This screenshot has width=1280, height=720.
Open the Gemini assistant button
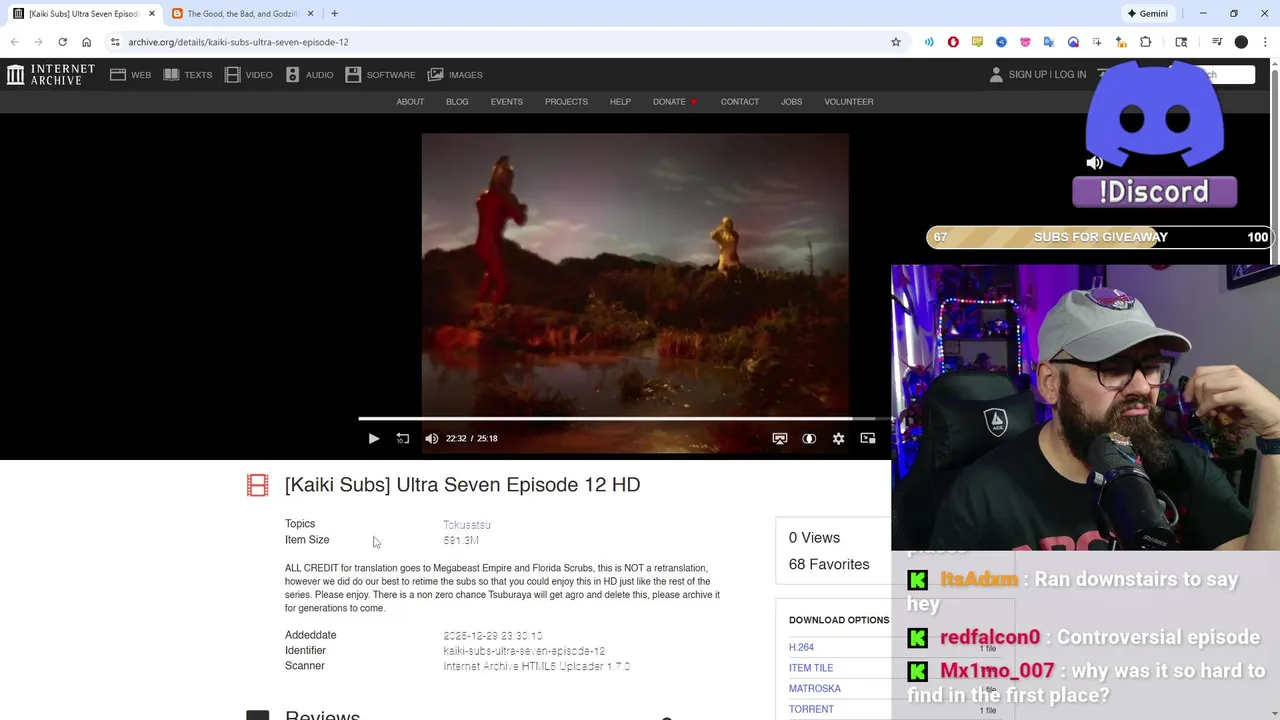pos(1148,14)
